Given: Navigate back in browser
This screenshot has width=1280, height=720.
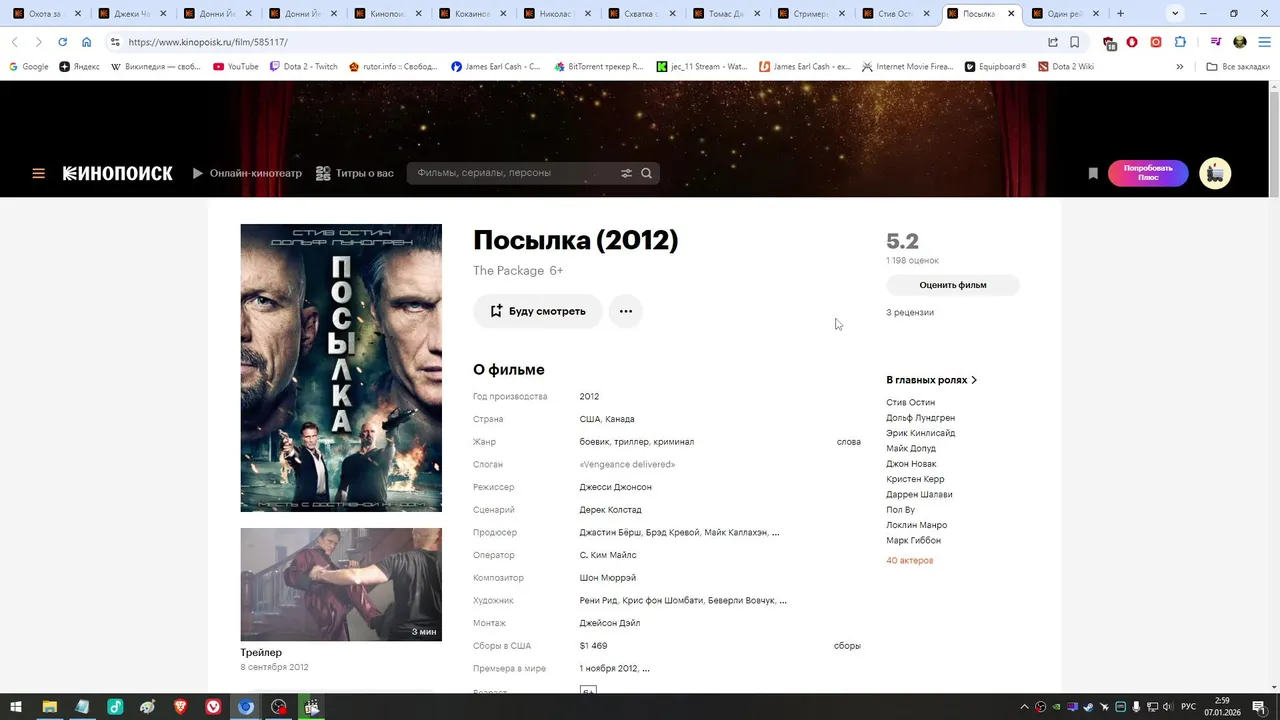Looking at the screenshot, I should click(x=14, y=42).
